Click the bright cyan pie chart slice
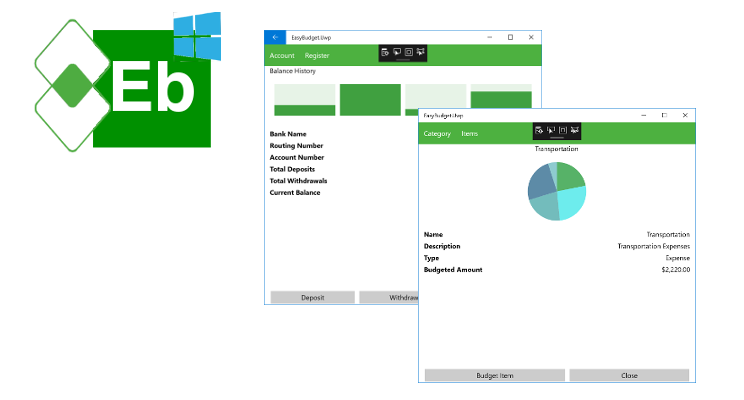This screenshot has height=400, width=744. click(572, 203)
